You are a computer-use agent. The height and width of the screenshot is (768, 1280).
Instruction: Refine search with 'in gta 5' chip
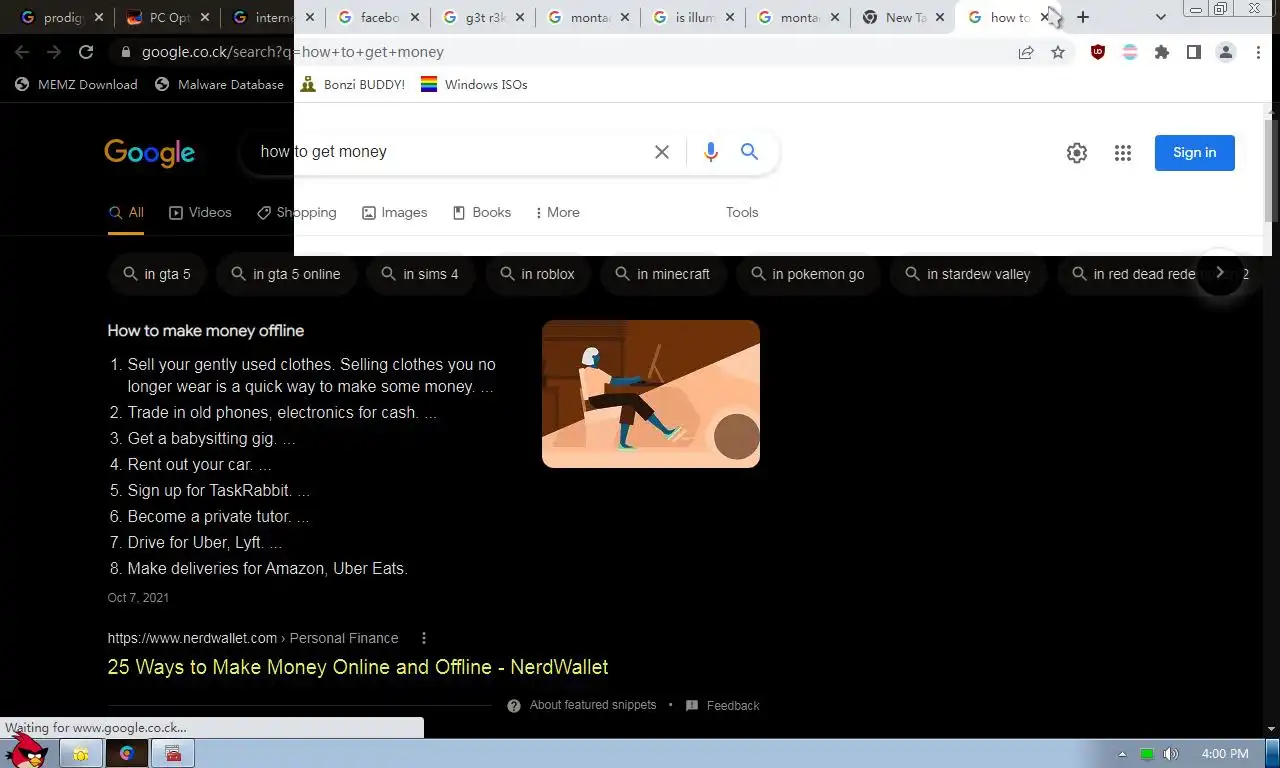(x=157, y=274)
